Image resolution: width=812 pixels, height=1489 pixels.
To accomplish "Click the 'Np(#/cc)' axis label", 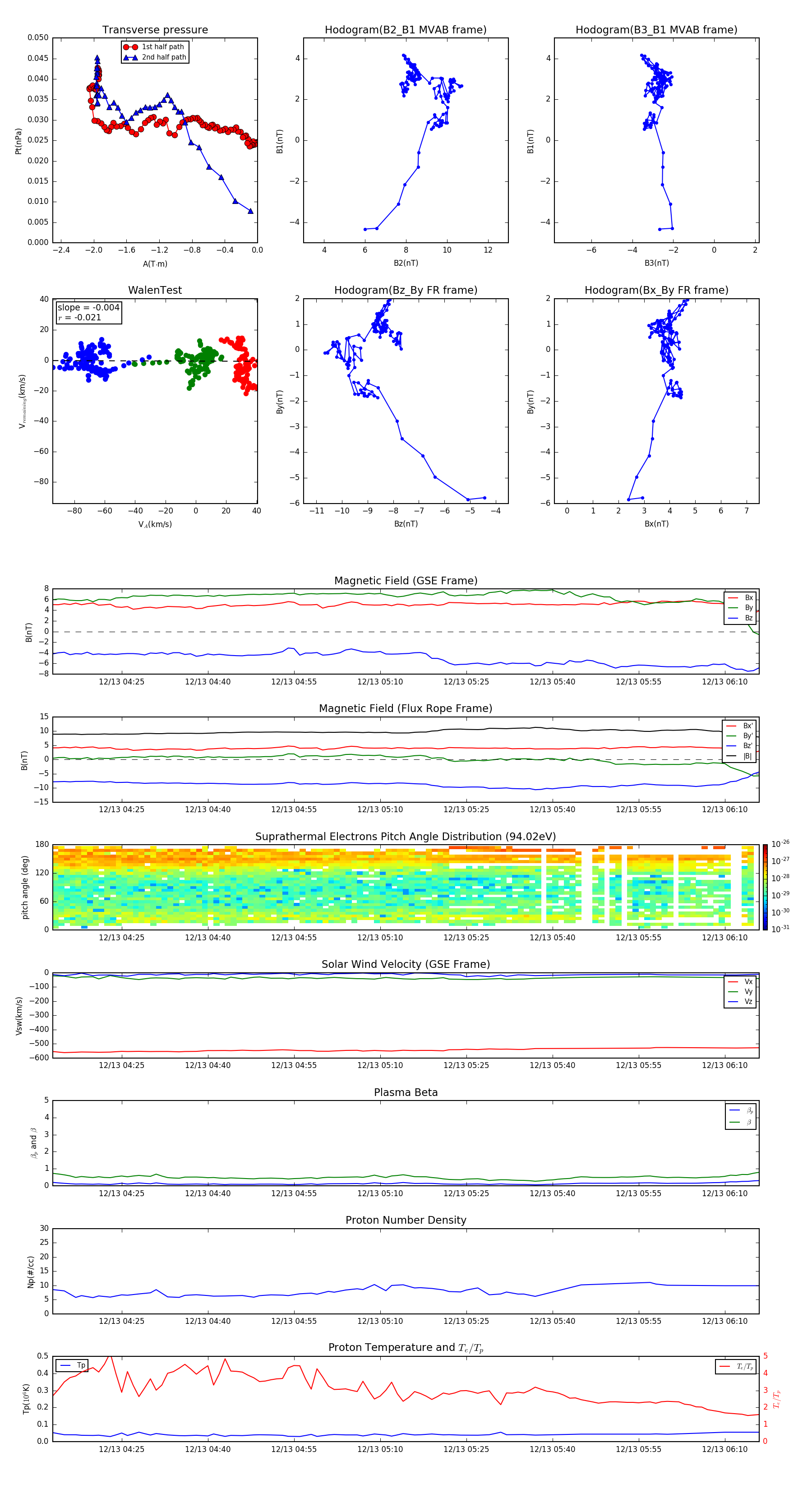I will [31, 1272].
